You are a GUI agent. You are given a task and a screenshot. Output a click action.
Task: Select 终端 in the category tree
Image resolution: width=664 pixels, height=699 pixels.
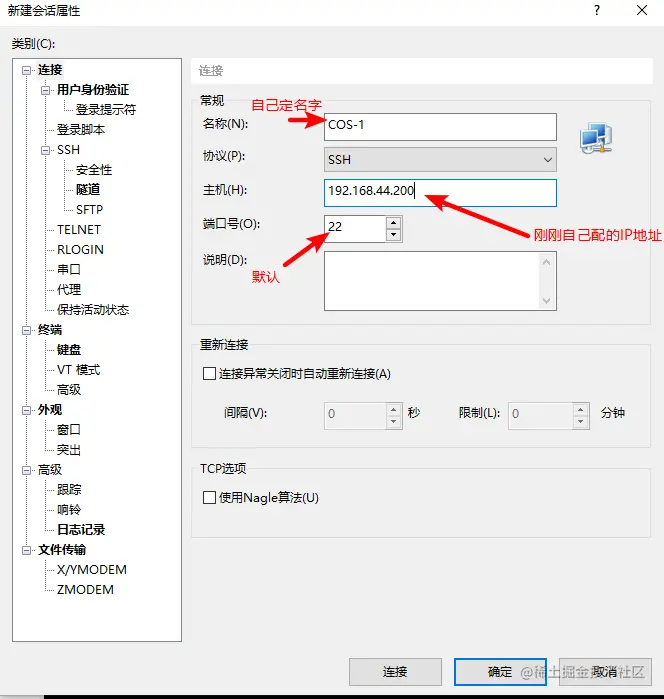click(50, 330)
